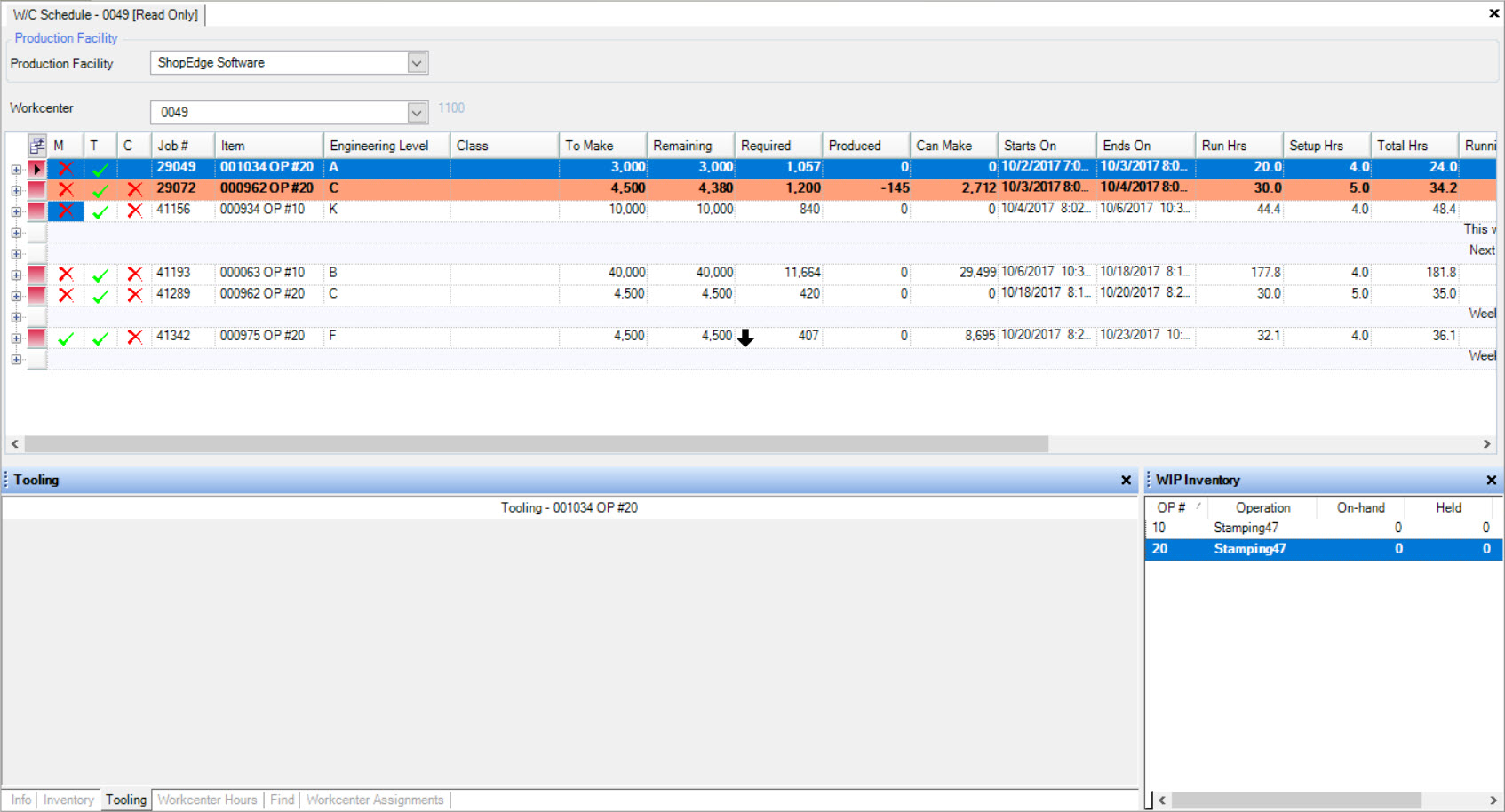Click the schedule grid horizontal scrollbar thumb
The image size is (1505, 812).
click(537, 443)
